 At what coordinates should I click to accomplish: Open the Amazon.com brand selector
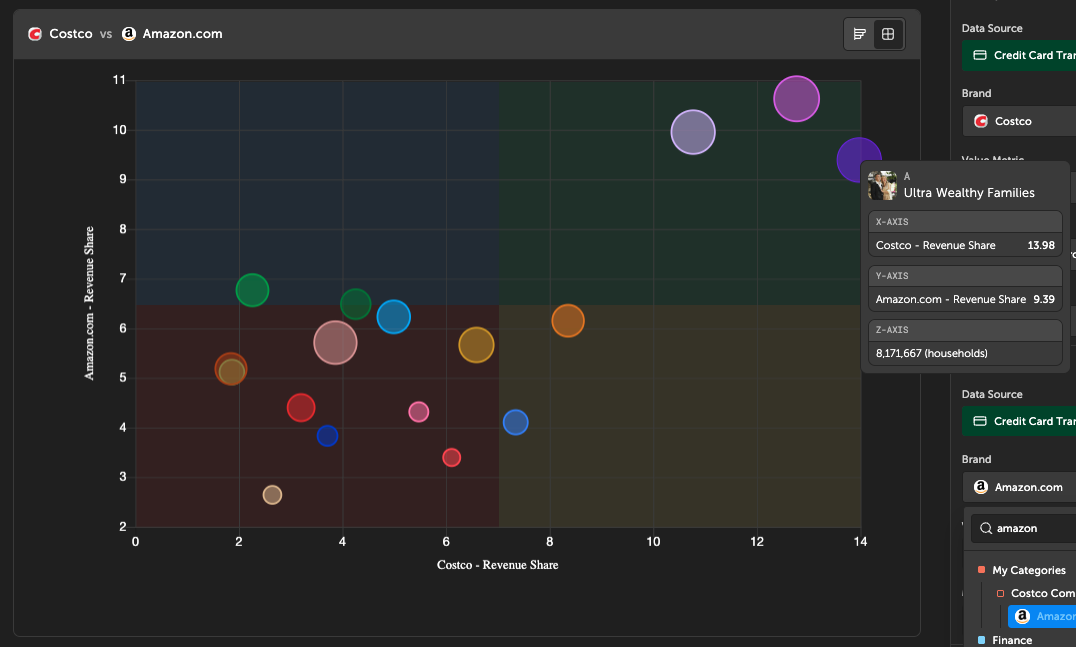click(1019, 486)
